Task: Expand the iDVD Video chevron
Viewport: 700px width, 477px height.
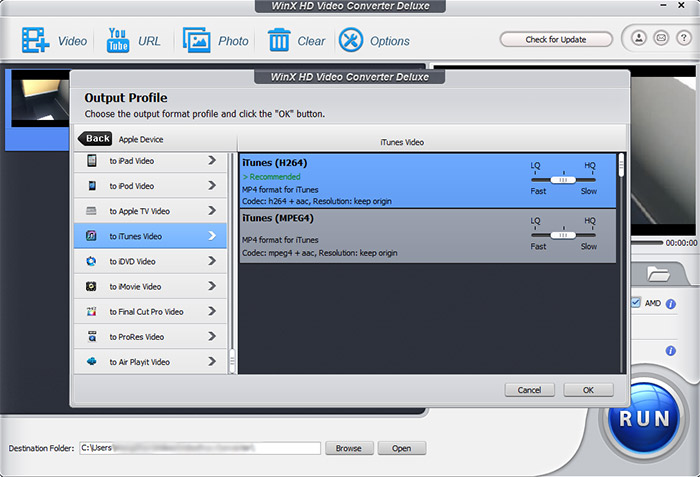Action: click(212, 261)
